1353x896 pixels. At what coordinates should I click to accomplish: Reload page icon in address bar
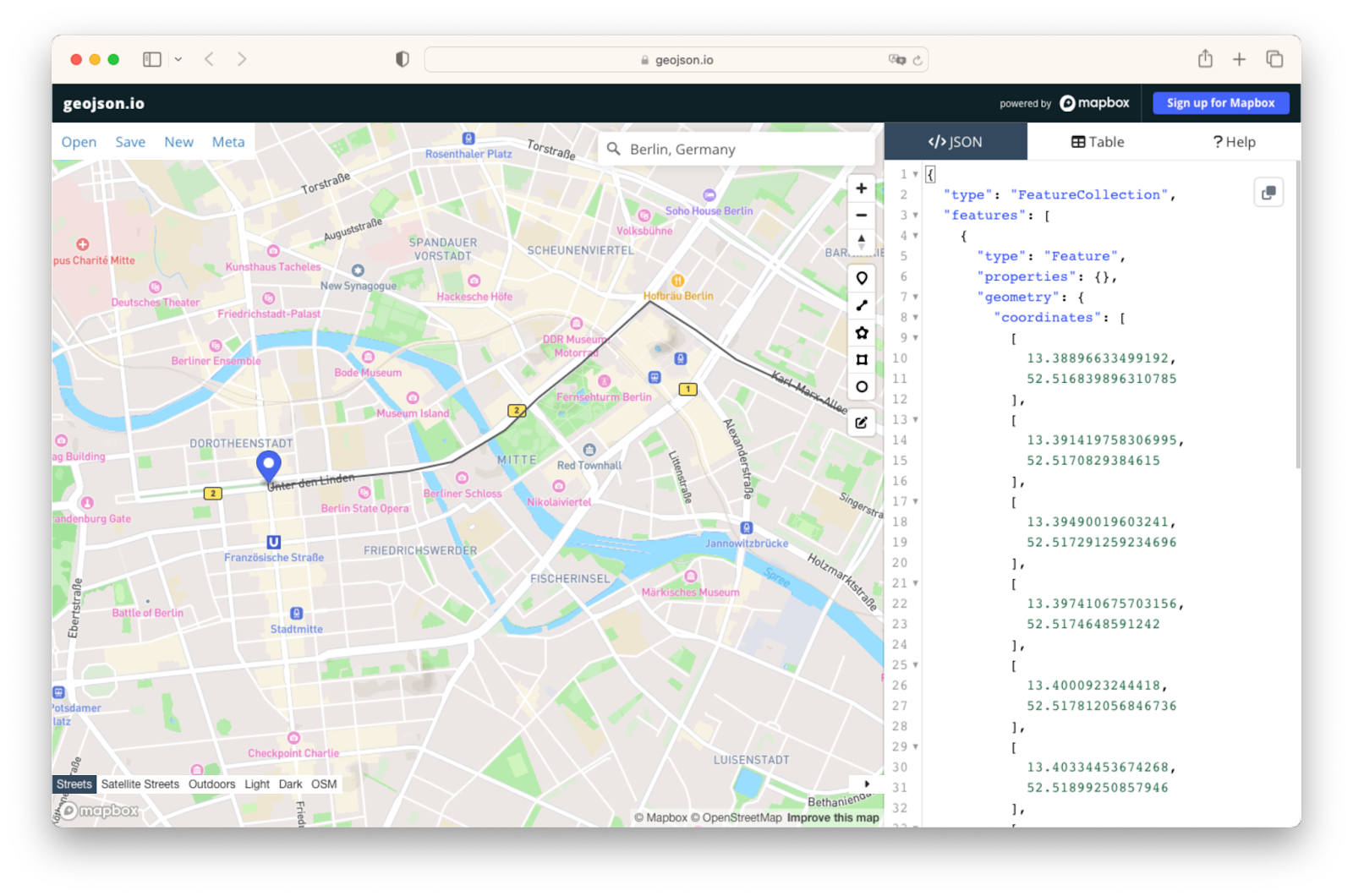click(x=918, y=60)
